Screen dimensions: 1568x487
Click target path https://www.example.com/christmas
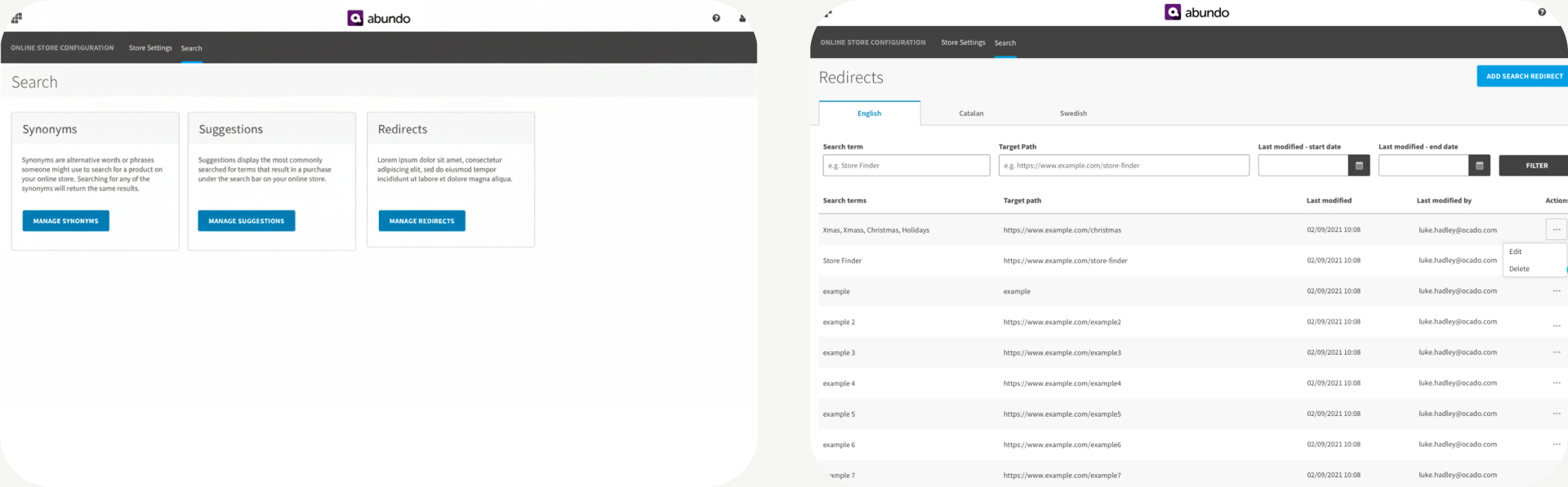pos(1062,230)
